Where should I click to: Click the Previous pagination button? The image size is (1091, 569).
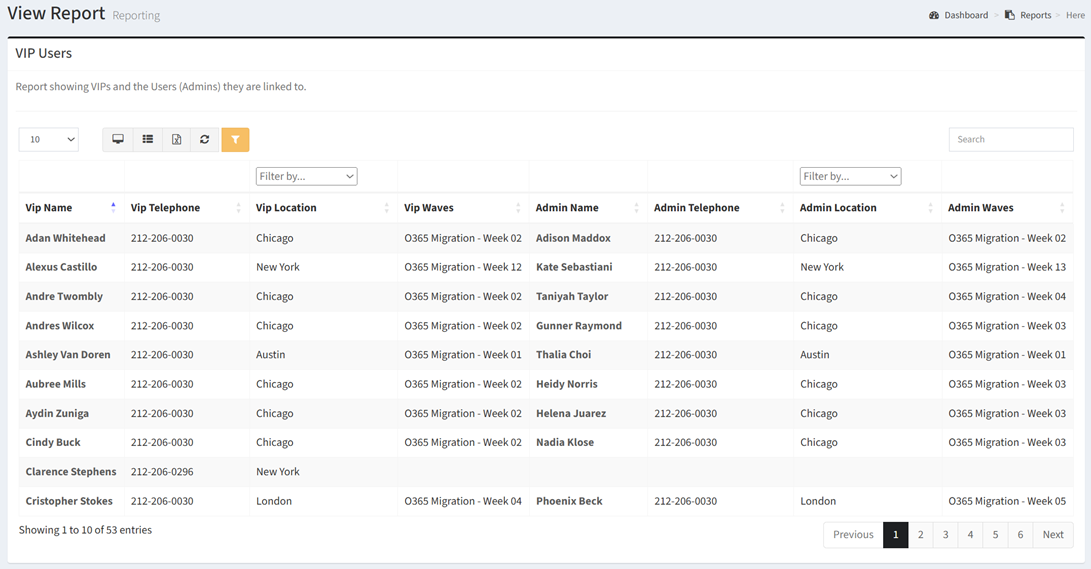pyautogui.click(x=853, y=535)
